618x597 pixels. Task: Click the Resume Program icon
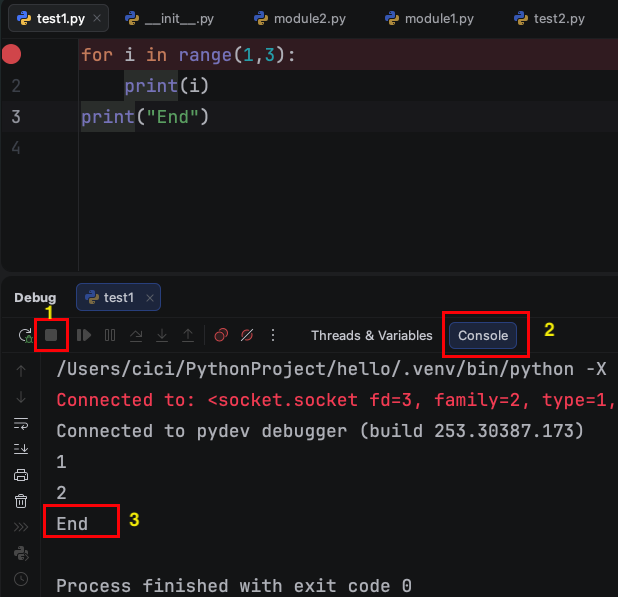84,336
